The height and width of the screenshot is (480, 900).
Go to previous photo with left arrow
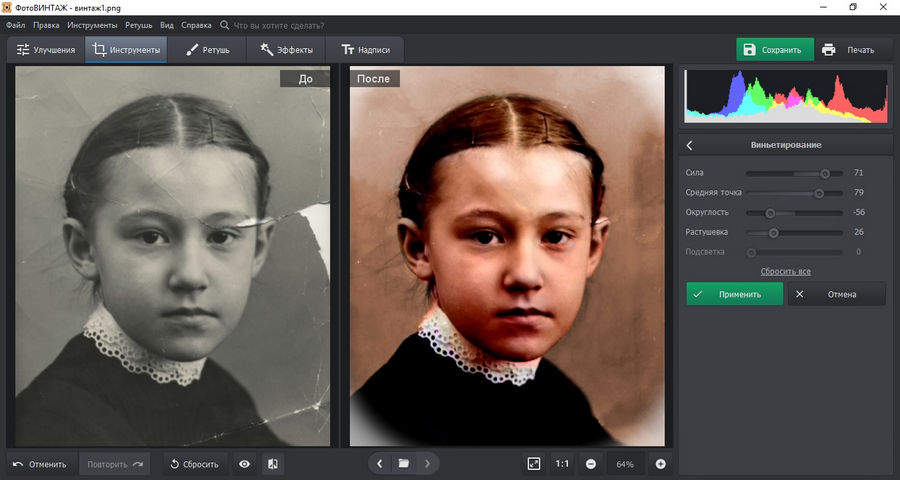click(x=381, y=463)
